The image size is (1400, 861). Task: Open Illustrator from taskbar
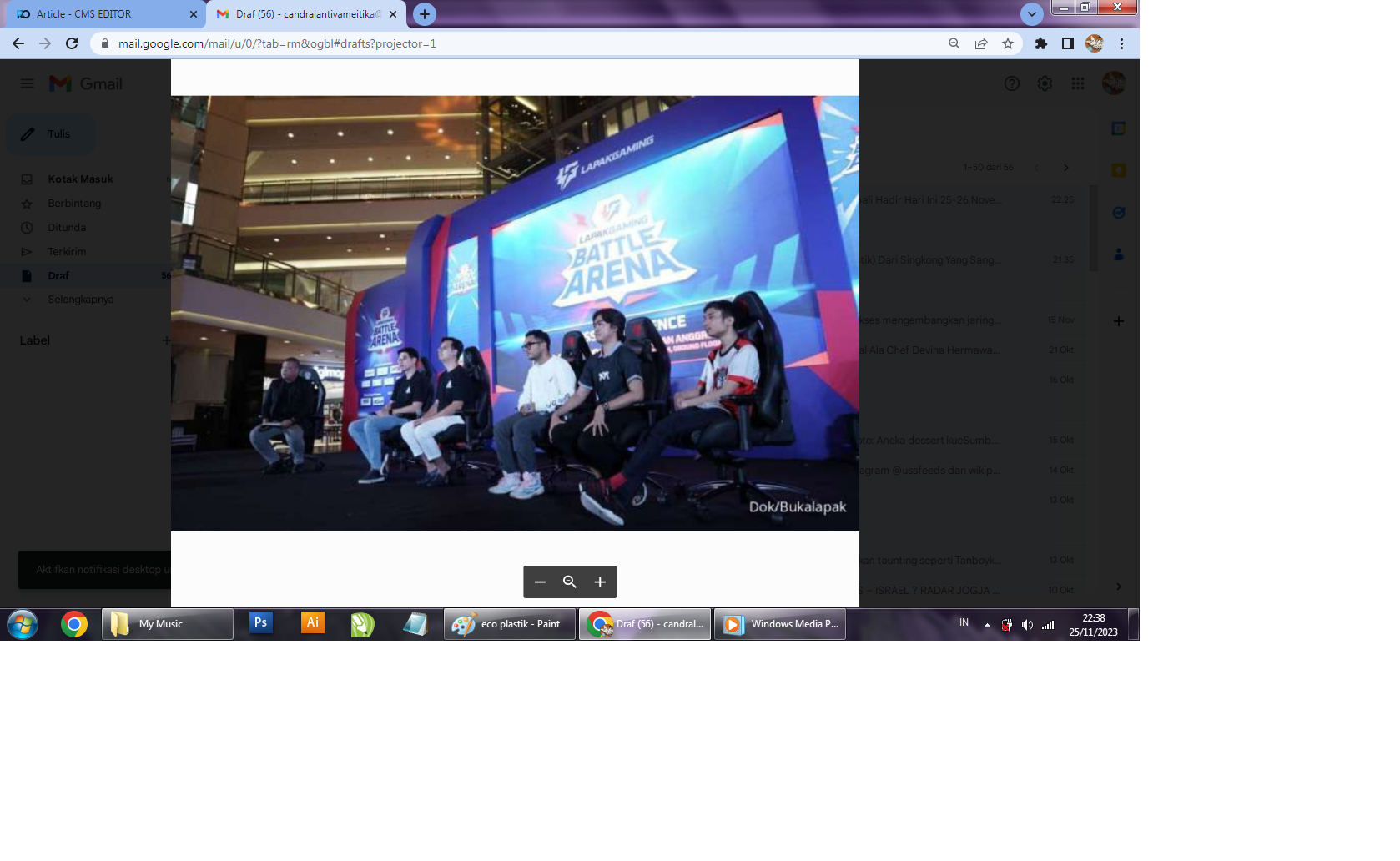313,623
